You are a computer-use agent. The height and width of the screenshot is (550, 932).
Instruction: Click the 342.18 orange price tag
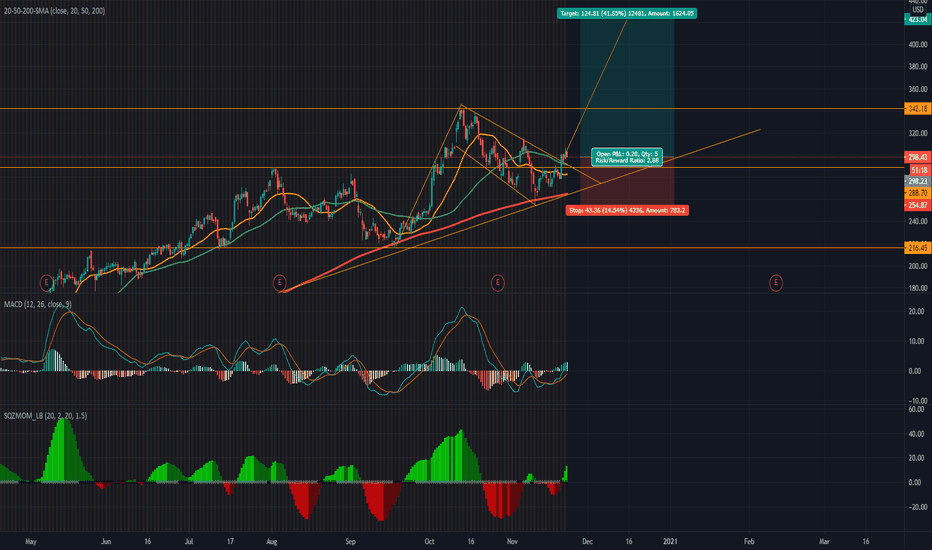[x=917, y=109]
